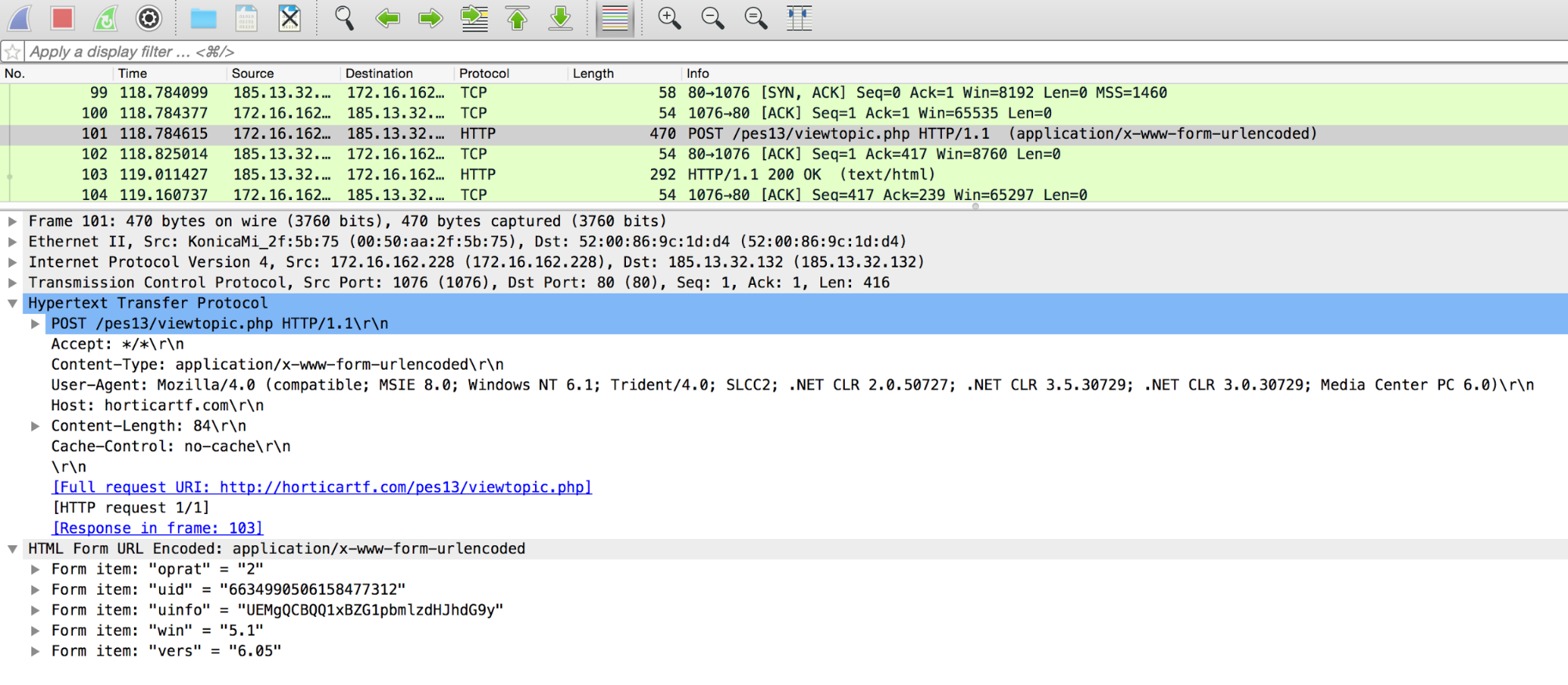The image size is (1568, 685).
Task: Restart the current capture
Action: [x=105, y=17]
